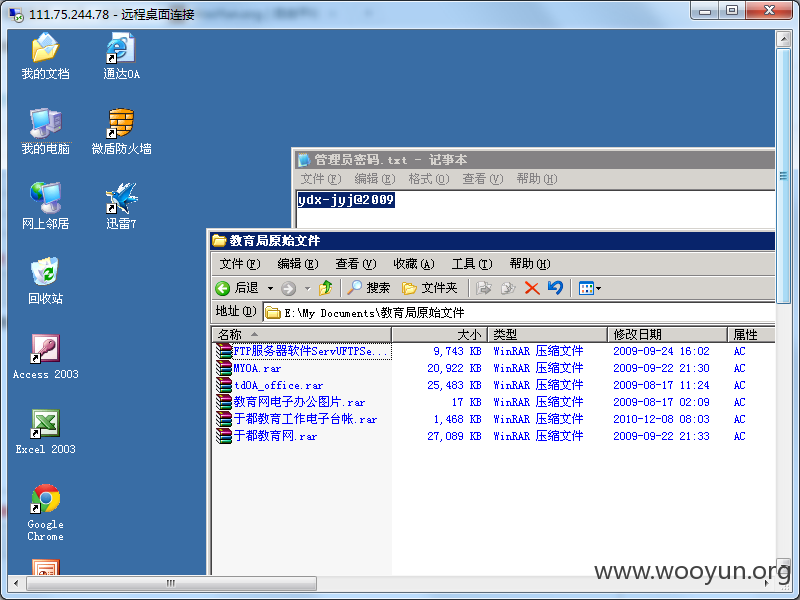This screenshot has width=800, height=600.
Task: Open Explorer 工具(T) menu
Action: 472,264
